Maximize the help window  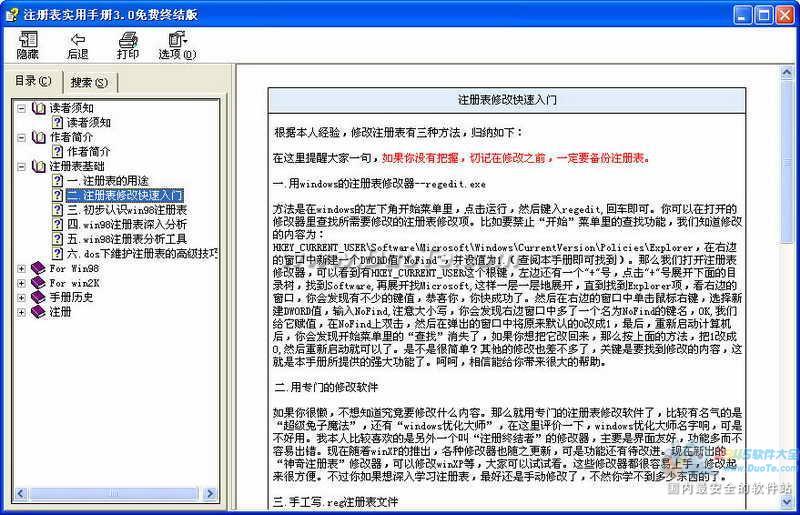764,15
